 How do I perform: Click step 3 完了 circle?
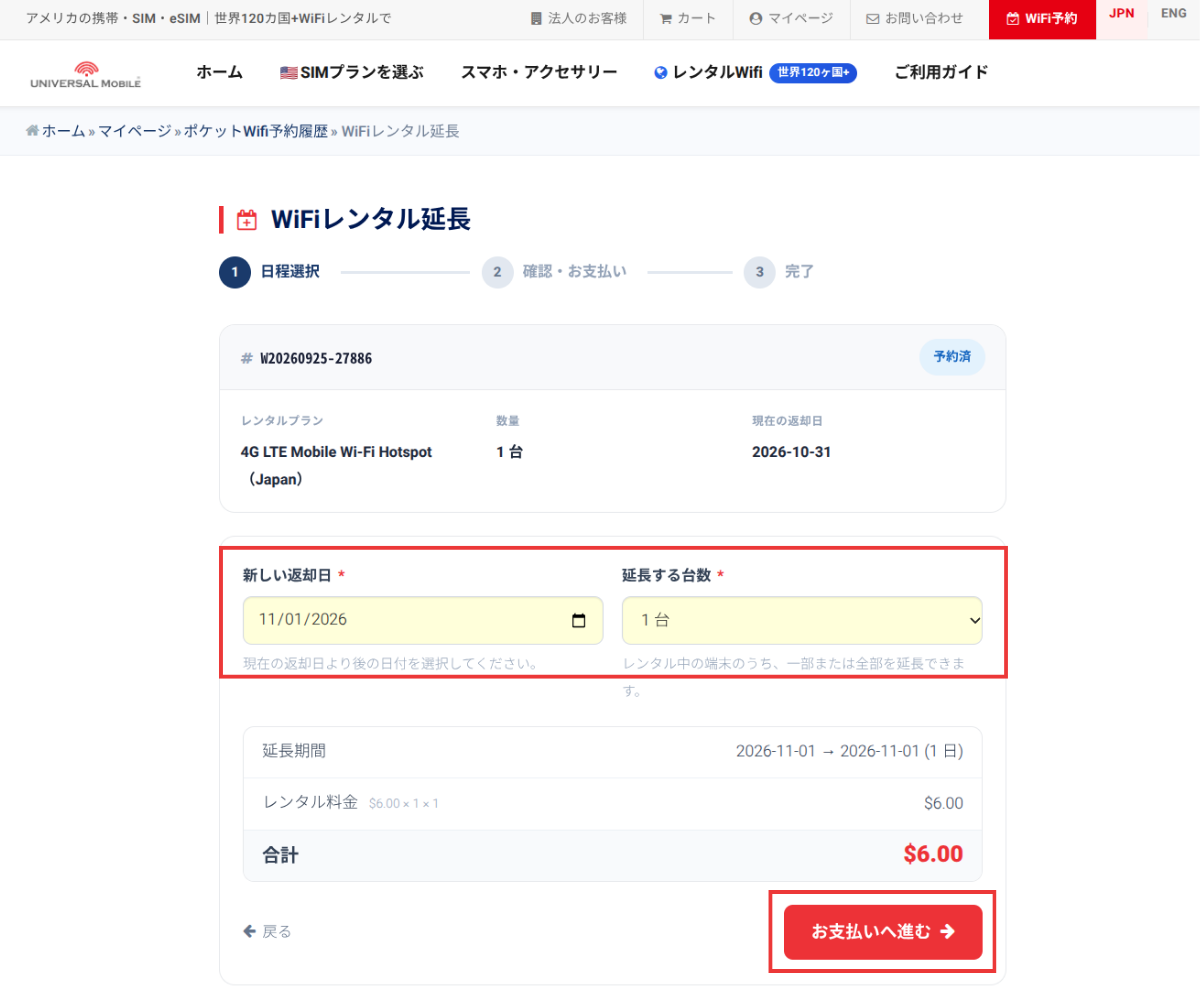point(760,272)
